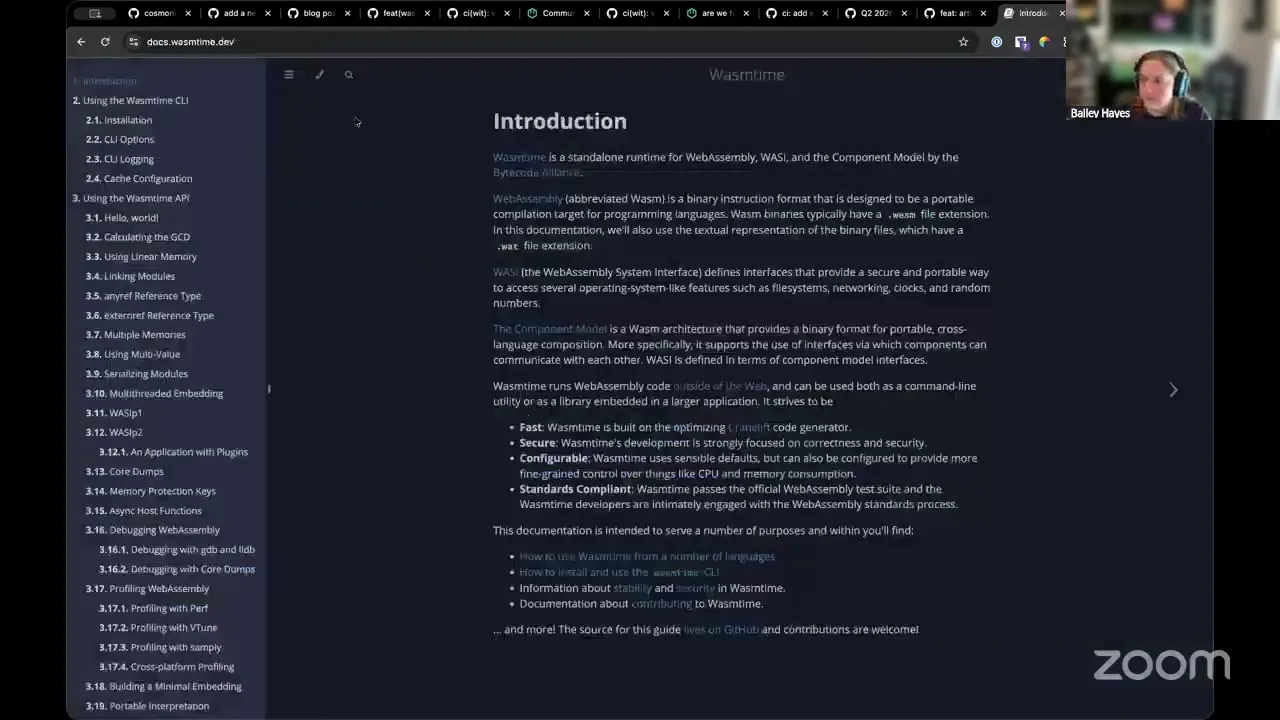Viewport: 1280px width, 720px height.
Task: Open 3.12.1 An Application with Plugins
Action: pos(174,452)
